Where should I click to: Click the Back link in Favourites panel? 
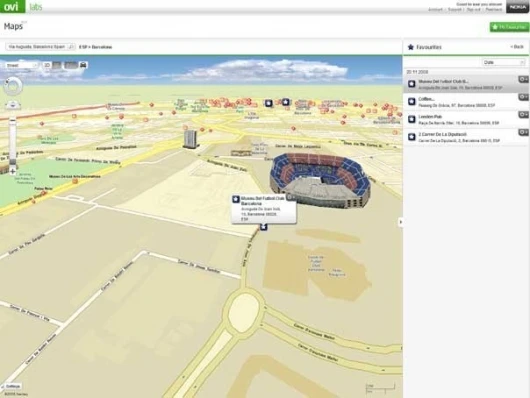[x=517, y=47]
